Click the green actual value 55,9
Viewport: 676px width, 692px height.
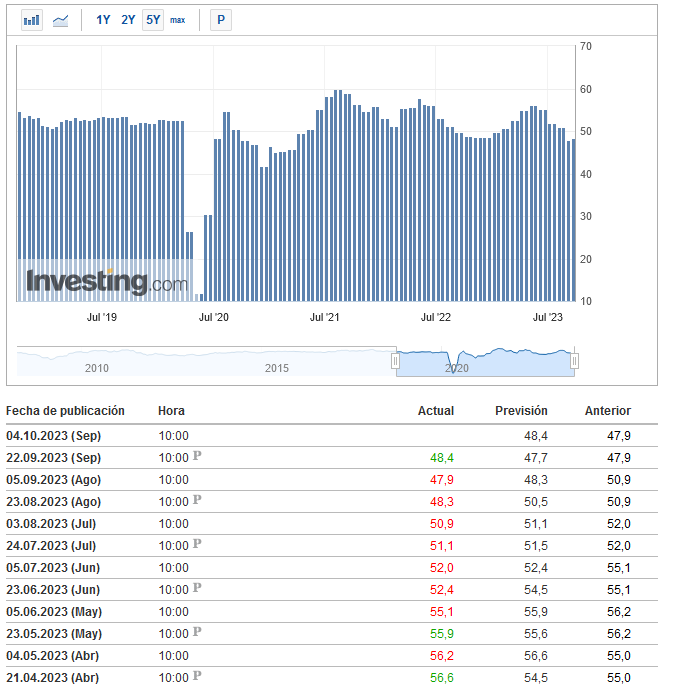click(x=442, y=634)
